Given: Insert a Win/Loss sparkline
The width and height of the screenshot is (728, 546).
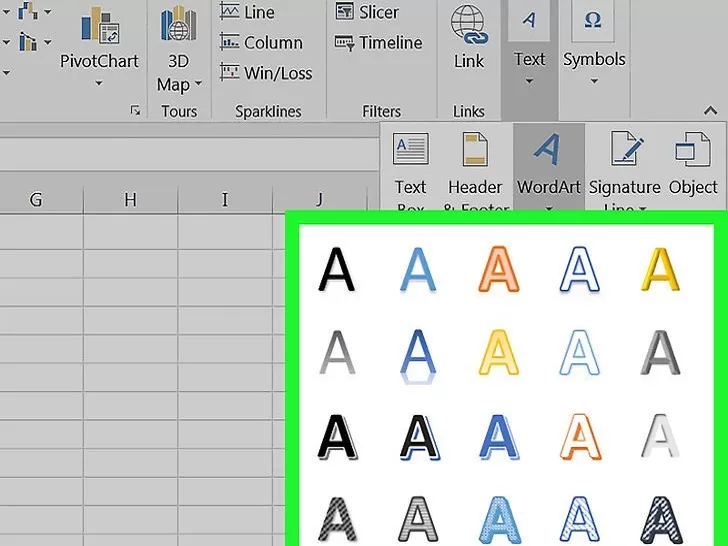Looking at the screenshot, I should tap(266, 73).
